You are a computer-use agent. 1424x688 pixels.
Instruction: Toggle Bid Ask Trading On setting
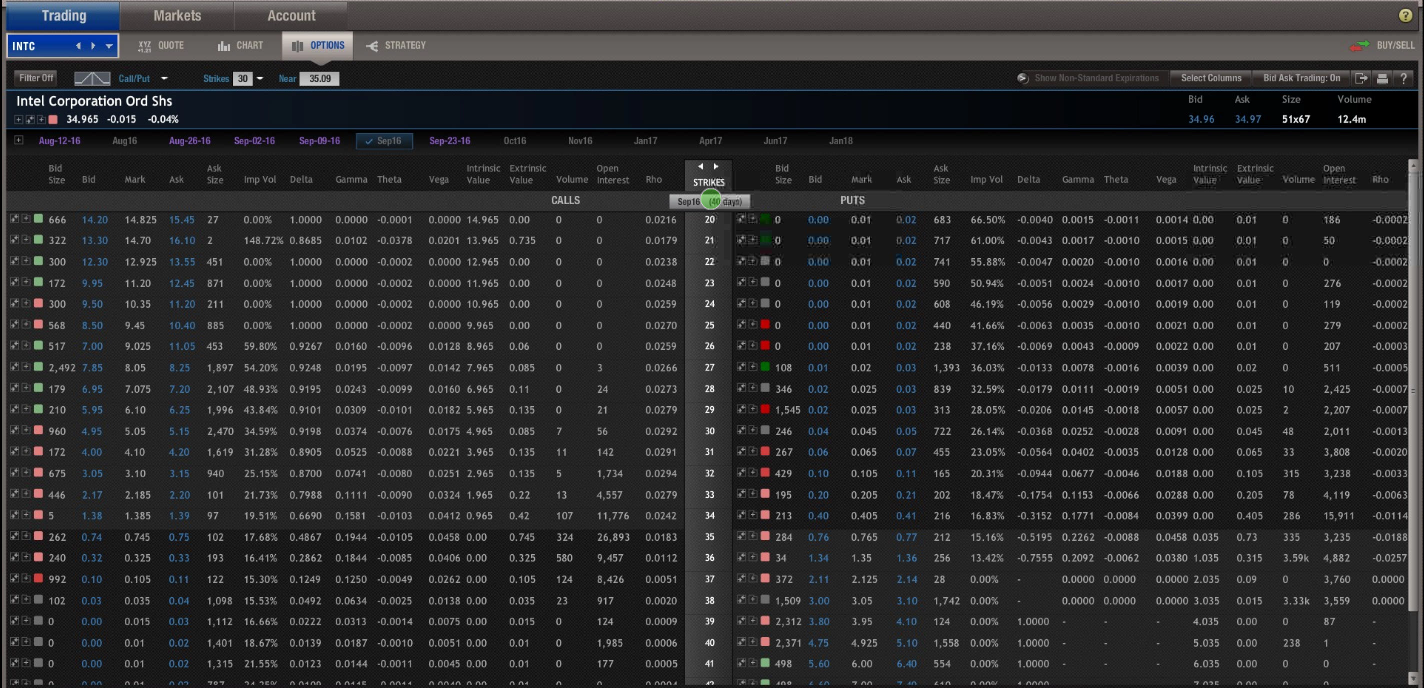click(x=1301, y=78)
